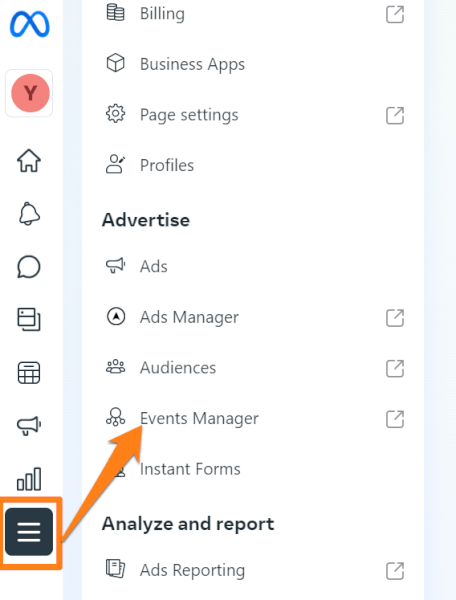This screenshot has width=456, height=600.
Task: Open the insights bar chart icon
Action: tap(29, 479)
